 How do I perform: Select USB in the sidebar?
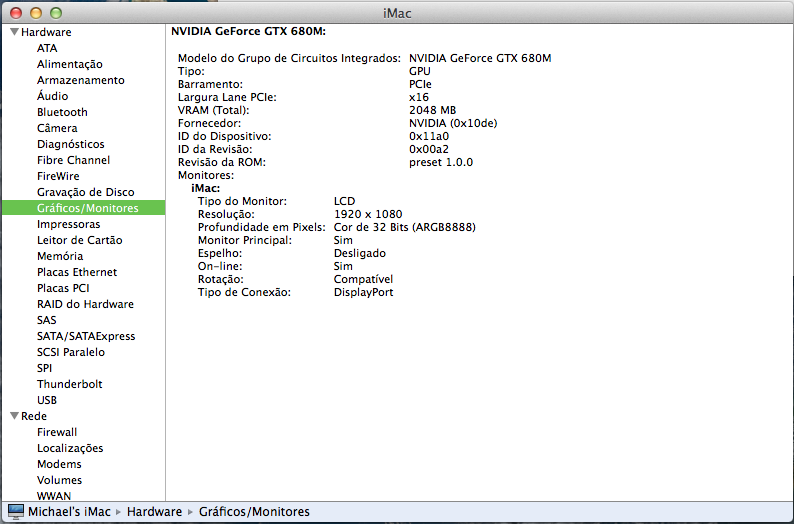pyautogui.click(x=47, y=400)
